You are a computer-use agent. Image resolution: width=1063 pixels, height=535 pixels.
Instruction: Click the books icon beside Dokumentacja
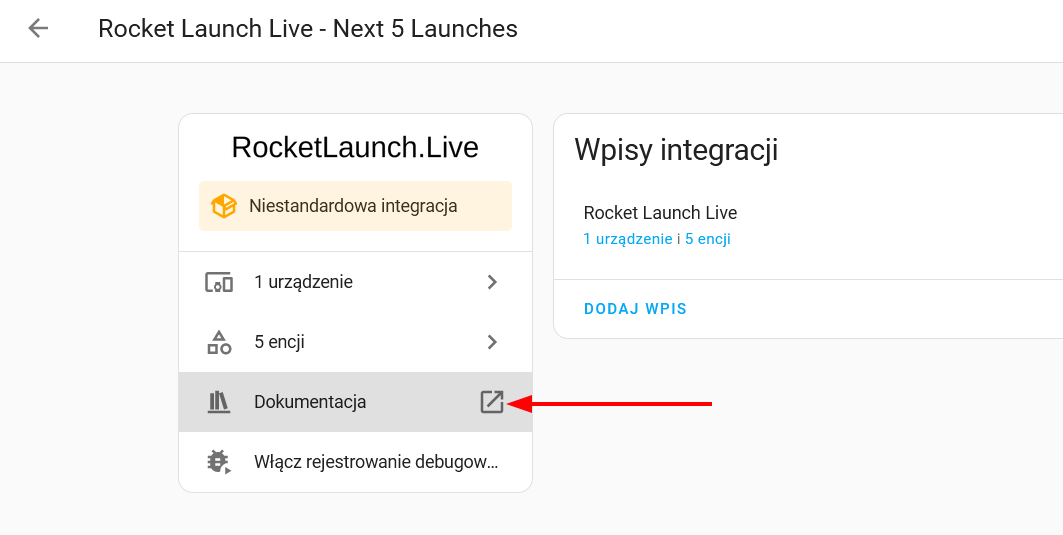218,402
